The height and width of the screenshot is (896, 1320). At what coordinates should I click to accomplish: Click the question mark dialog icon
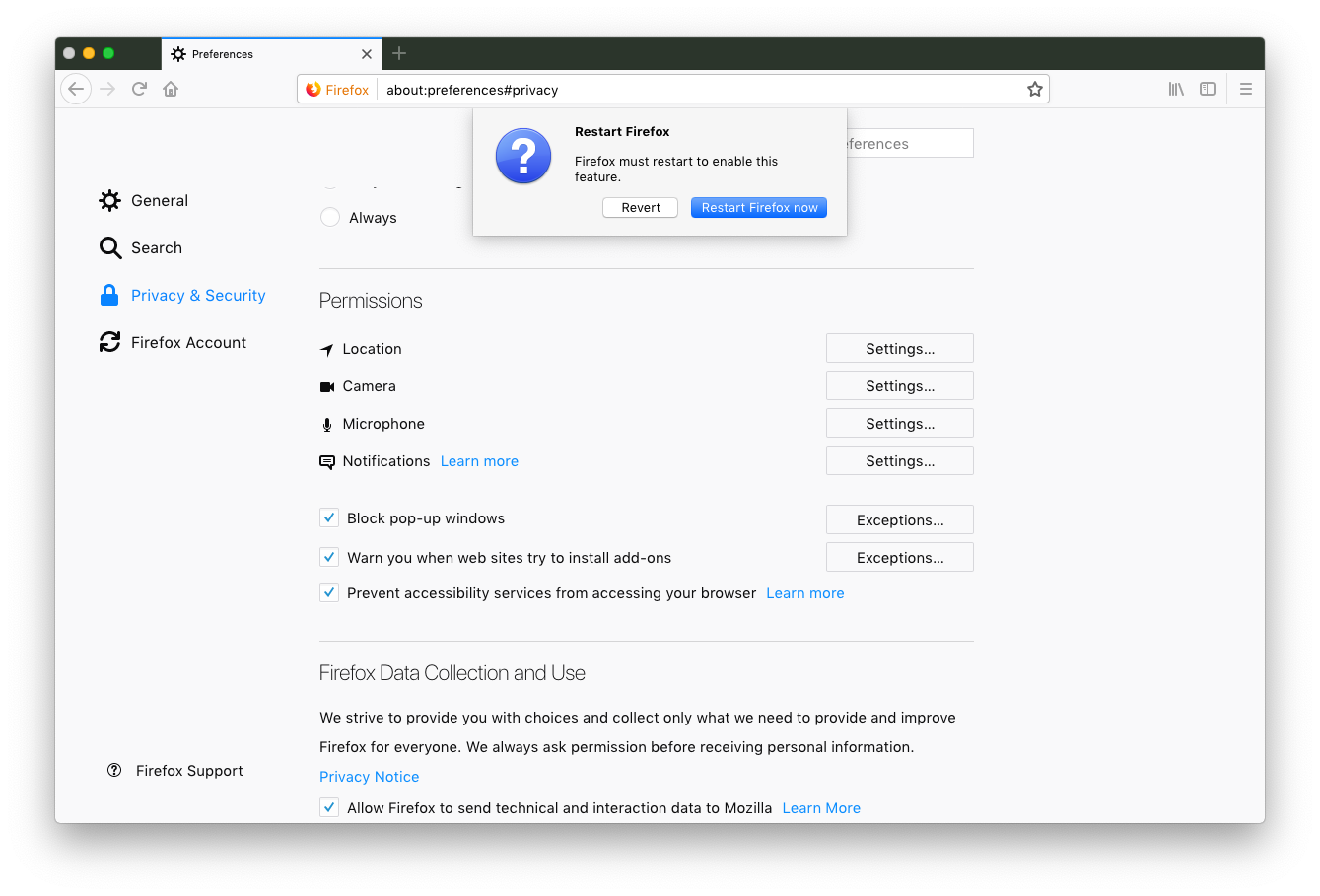[x=523, y=156]
